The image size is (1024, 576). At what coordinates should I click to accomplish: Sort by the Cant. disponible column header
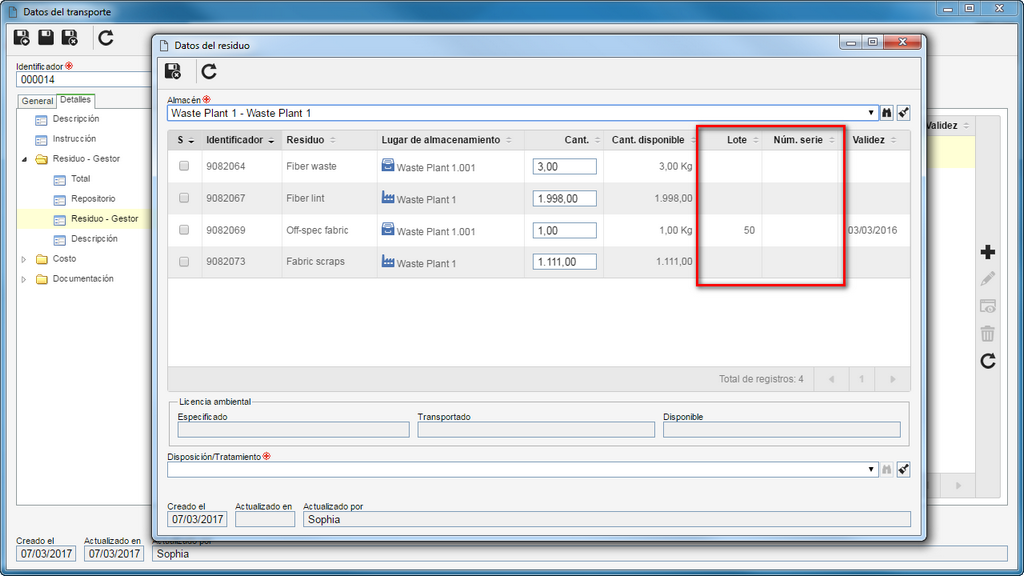click(x=650, y=140)
